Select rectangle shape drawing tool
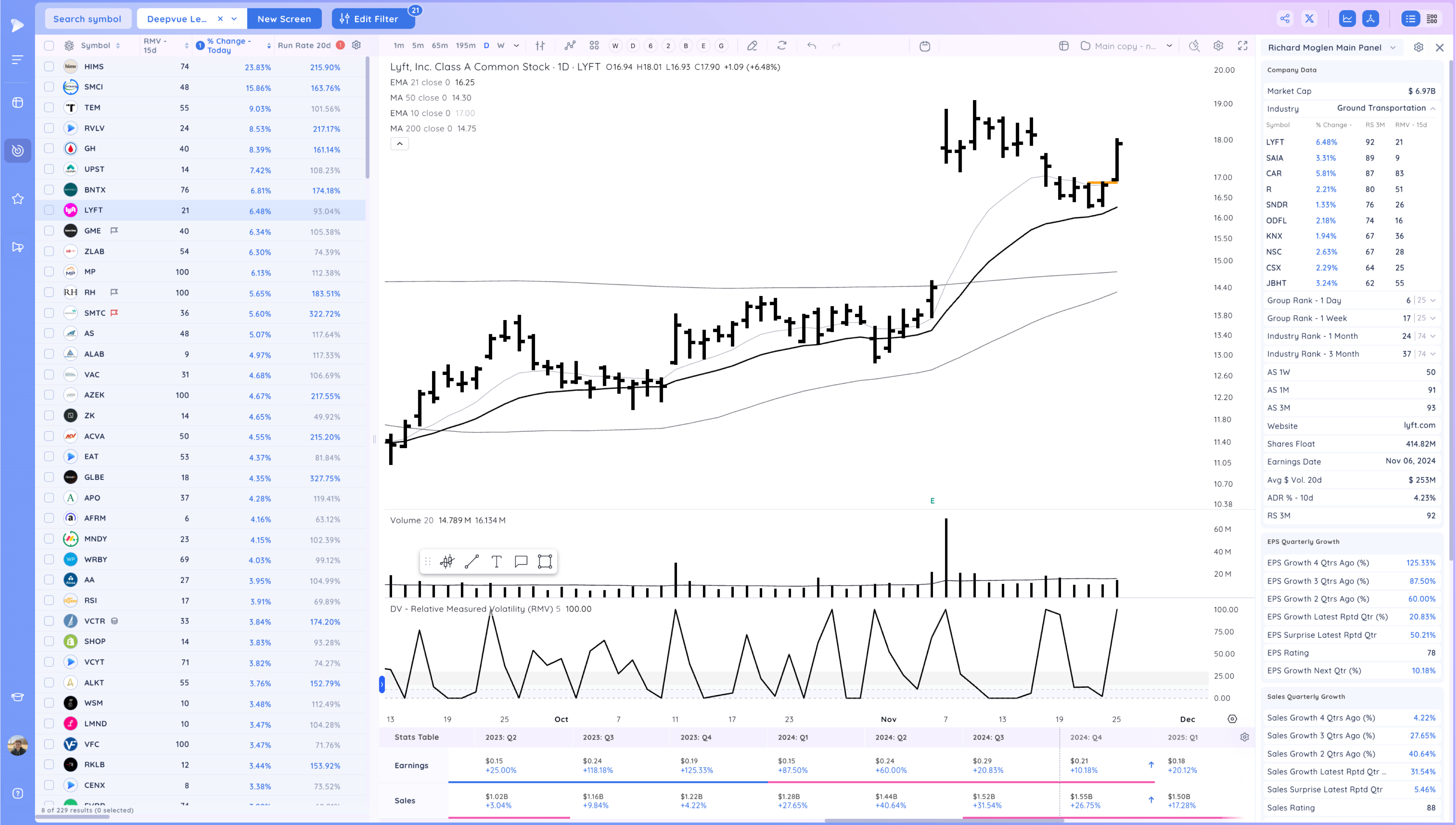This screenshot has width=1456, height=825. coord(545,561)
